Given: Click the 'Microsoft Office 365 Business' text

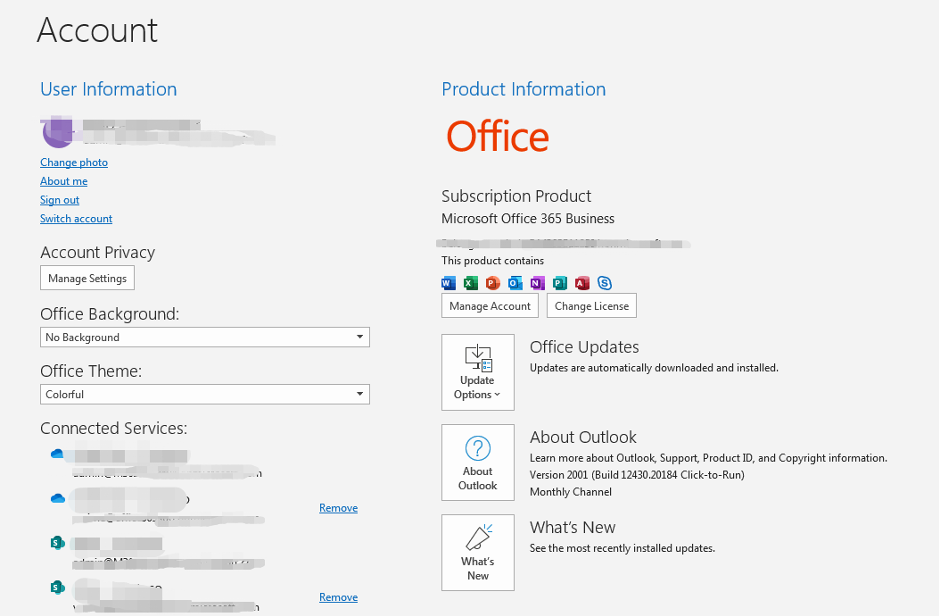Looking at the screenshot, I should tap(528, 219).
